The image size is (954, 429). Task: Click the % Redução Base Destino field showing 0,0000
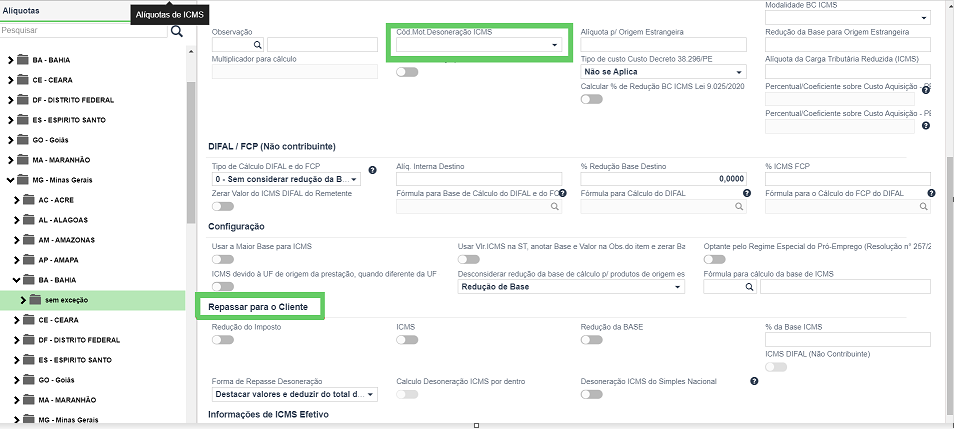point(663,180)
